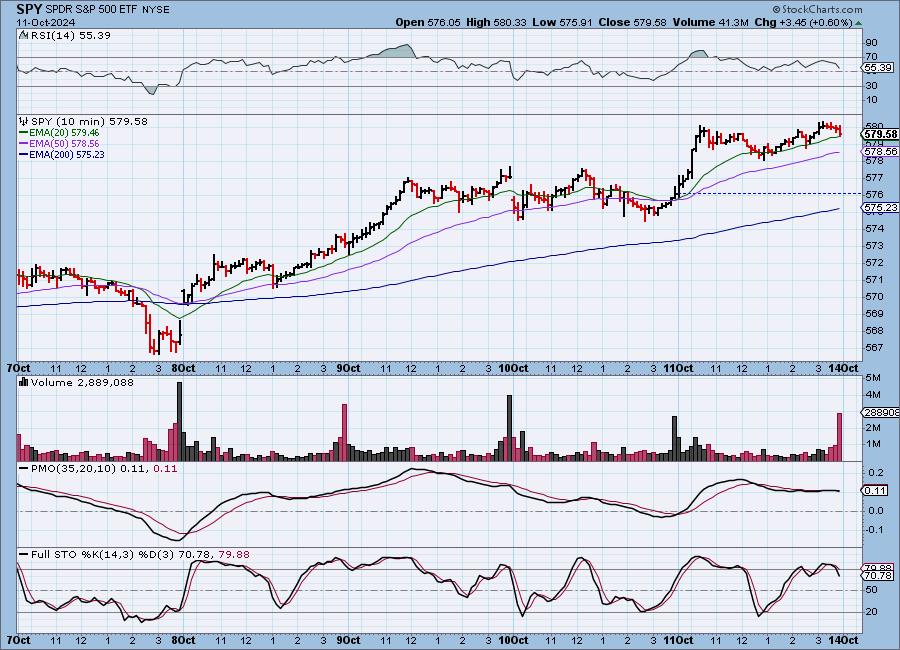Click the black line marker before Full STO

click(24, 554)
